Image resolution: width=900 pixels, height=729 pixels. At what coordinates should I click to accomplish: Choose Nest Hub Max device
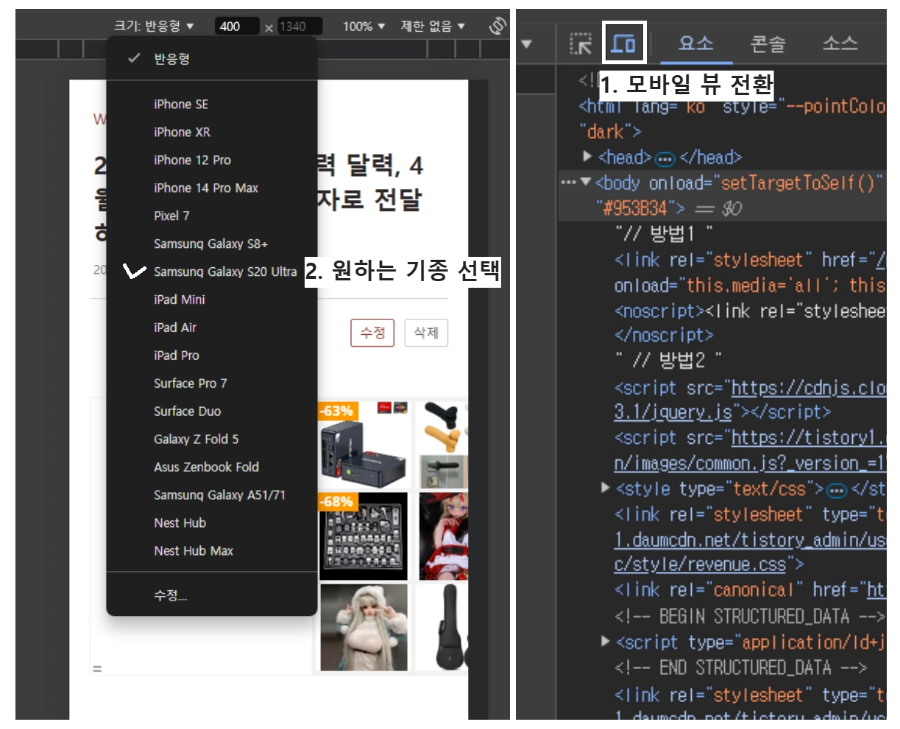tap(212, 551)
